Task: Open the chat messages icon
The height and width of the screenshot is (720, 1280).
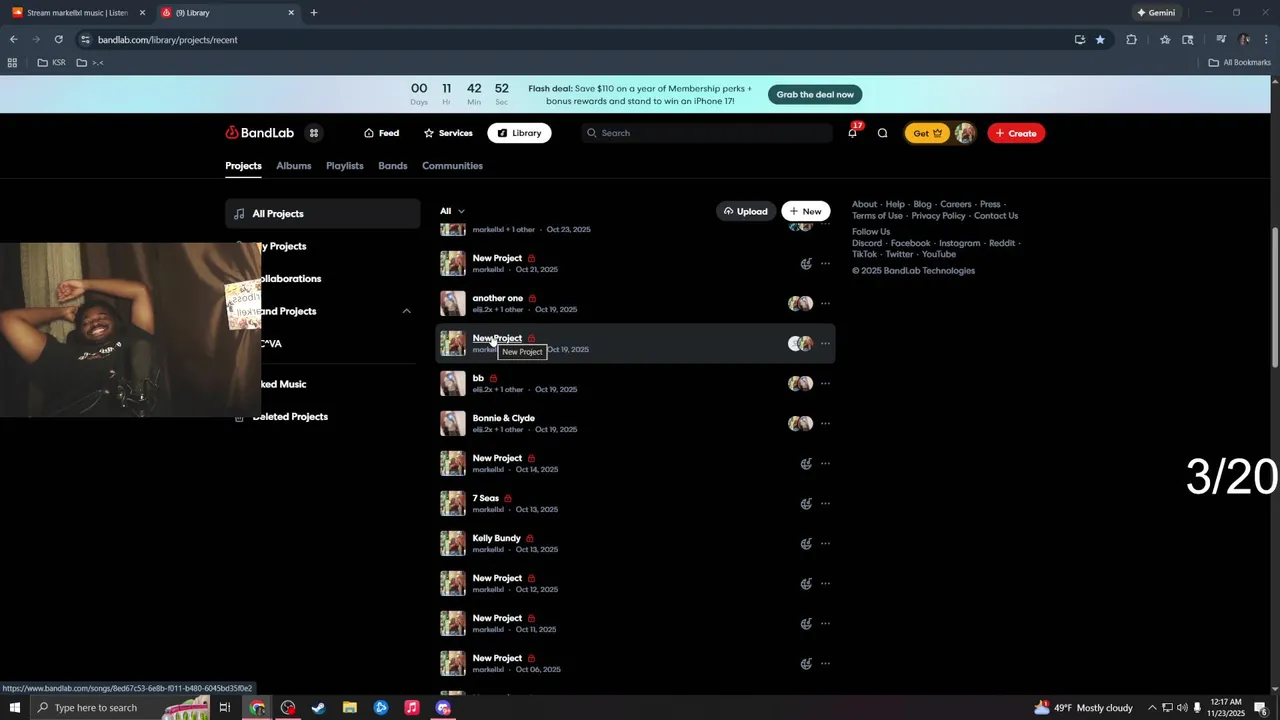Action: (882, 133)
